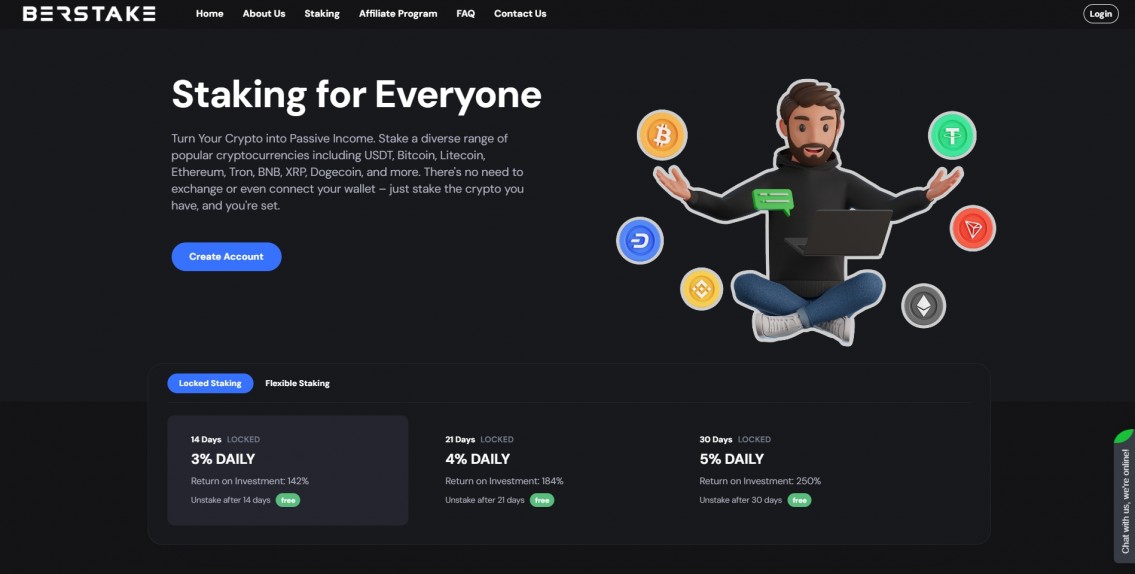The height and width of the screenshot is (574, 1135).
Task: Go to the About Us page
Action: (x=263, y=14)
